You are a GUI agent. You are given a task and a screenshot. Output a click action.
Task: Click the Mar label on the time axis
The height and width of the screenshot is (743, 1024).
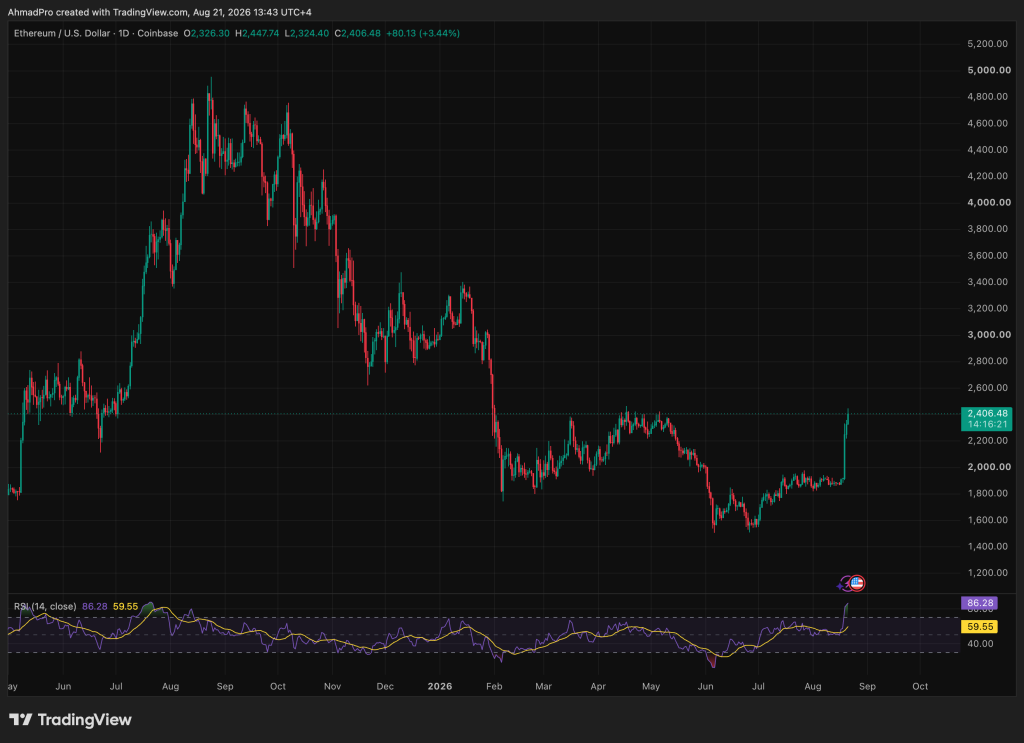543,686
